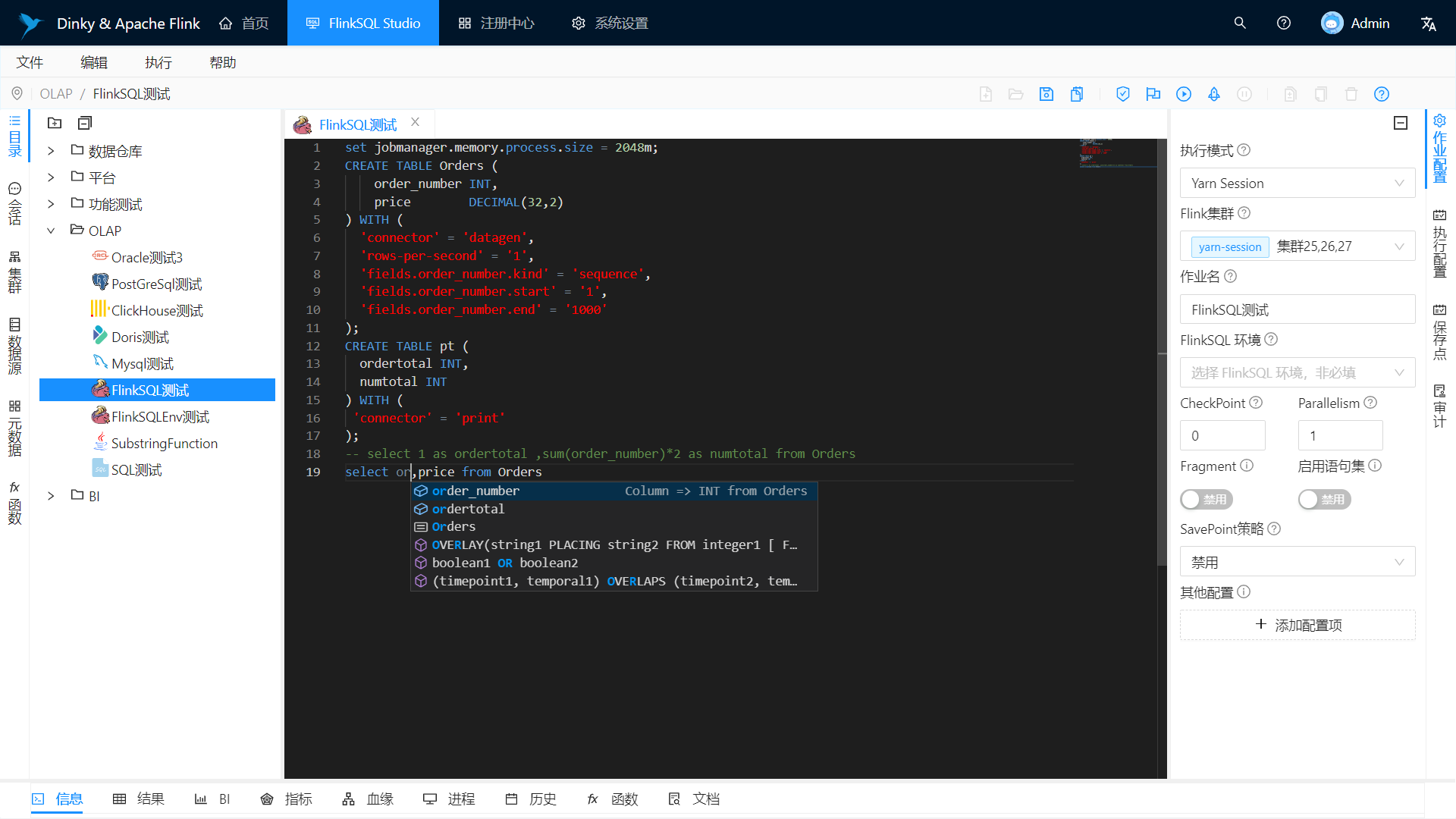Switch to the 历史 bottom tab

coord(530,799)
